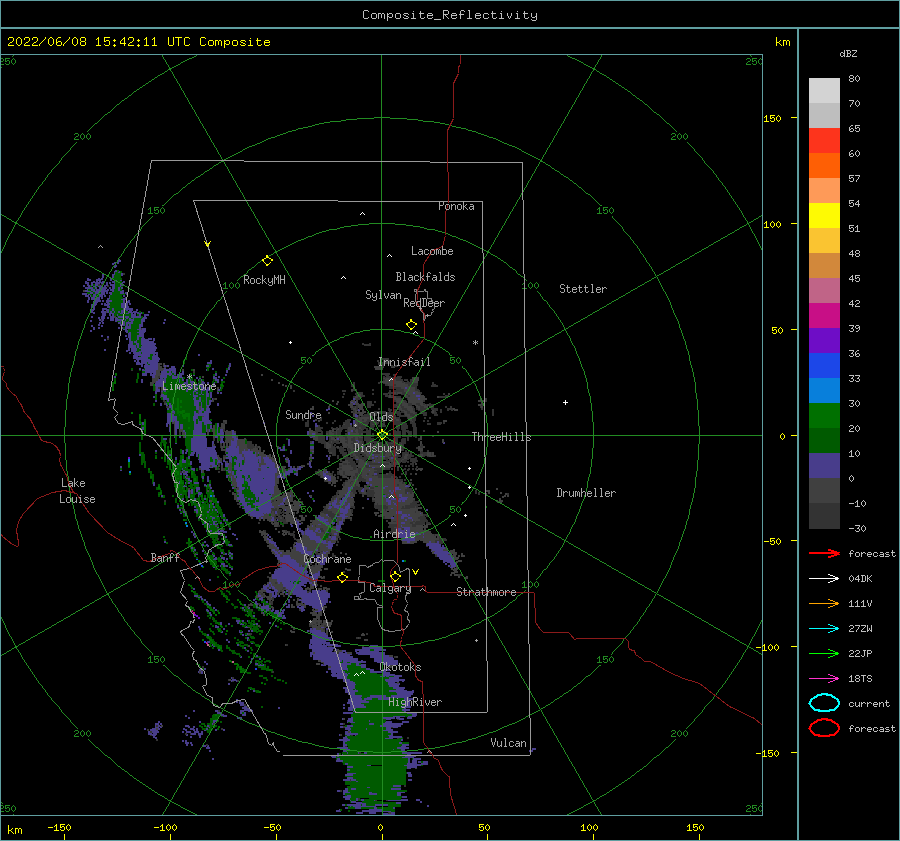This screenshot has height=841, width=900.
Task: Click the Blackfalds town label
Action: (425, 277)
